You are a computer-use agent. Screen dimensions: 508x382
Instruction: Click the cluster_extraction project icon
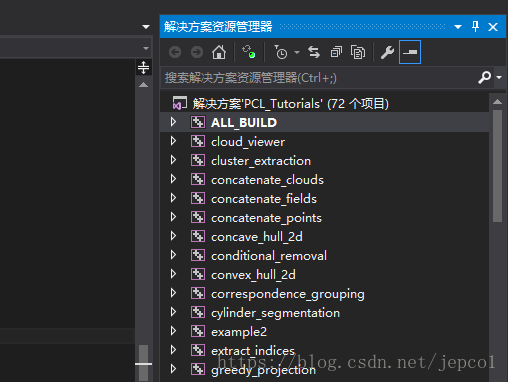tap(198, 160)
